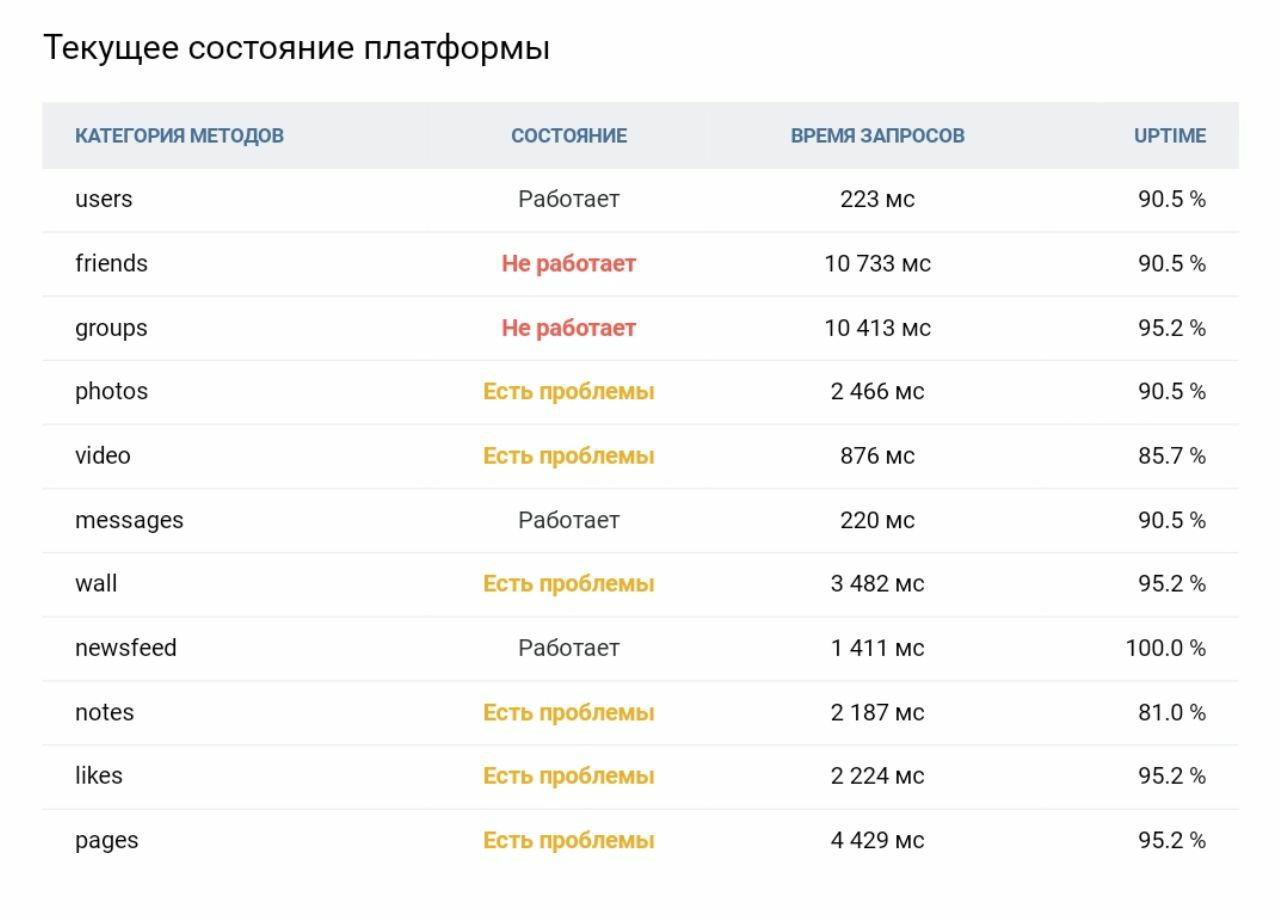Click the red 'Не работает' status for friends

pyautogui.click(x=569, y=264)
